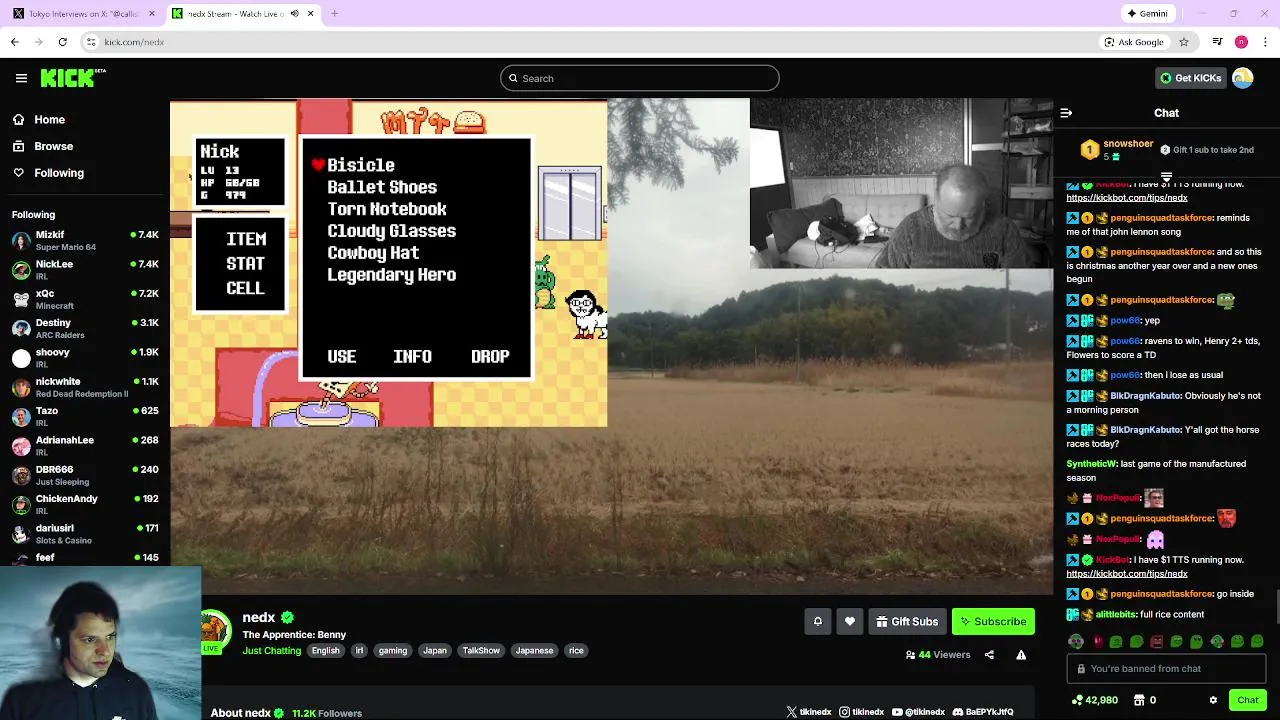Click the banned chat input field
This screenshot has width=1280, height=720.
[x=1166, y=669]
